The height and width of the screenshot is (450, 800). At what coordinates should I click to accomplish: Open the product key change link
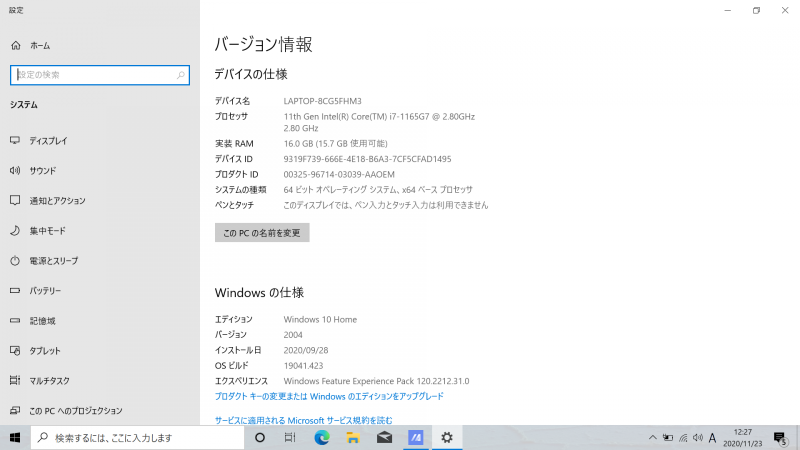click(329, 396)
